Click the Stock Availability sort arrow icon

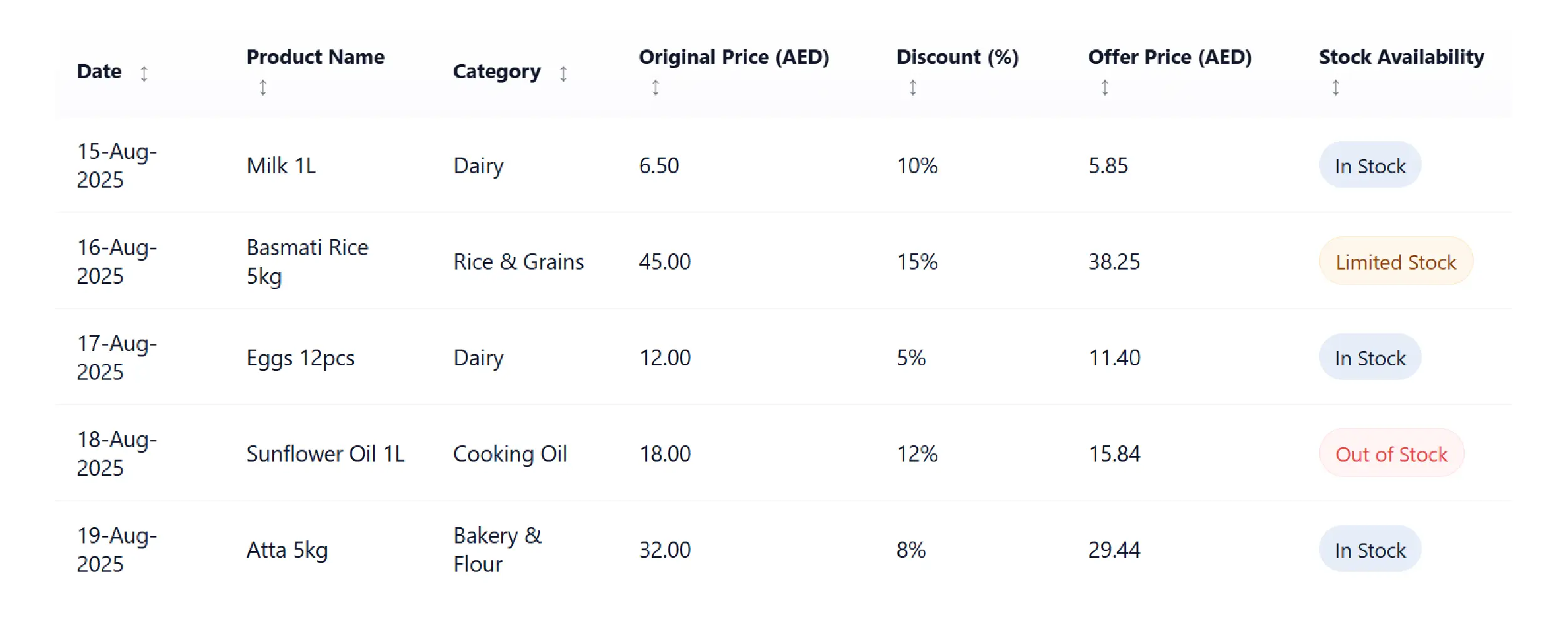click(1335, 88)
